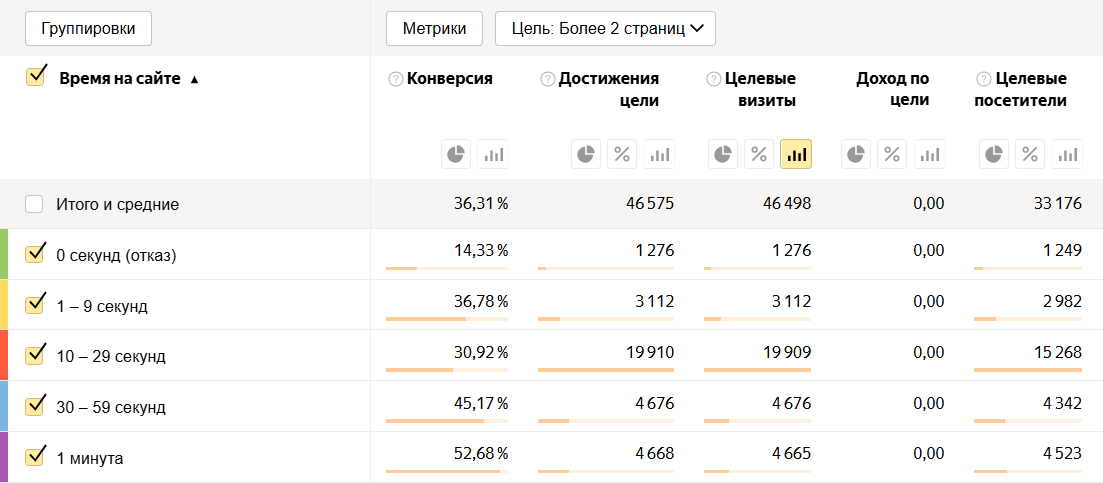1103x483 pixels.
Task: Toggle the select-all checkbox near Время на сайте
Action: [x=36, y=77]
